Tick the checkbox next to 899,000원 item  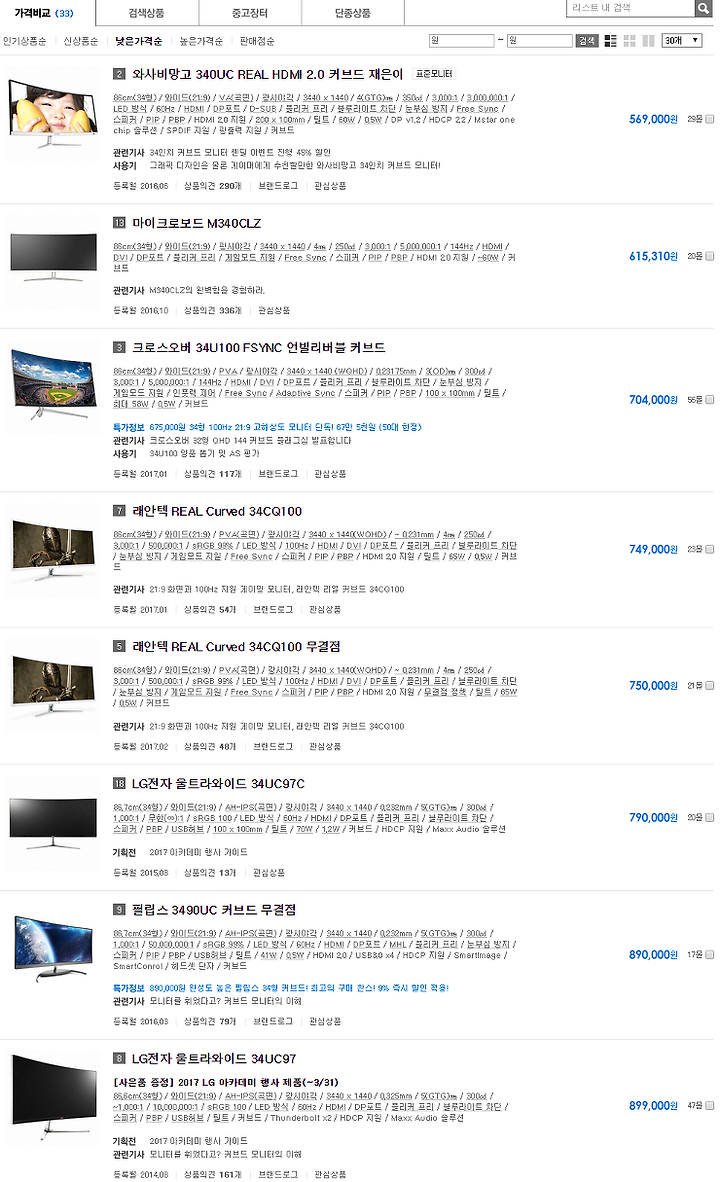pyautogui.click(x=709, y=1106)
